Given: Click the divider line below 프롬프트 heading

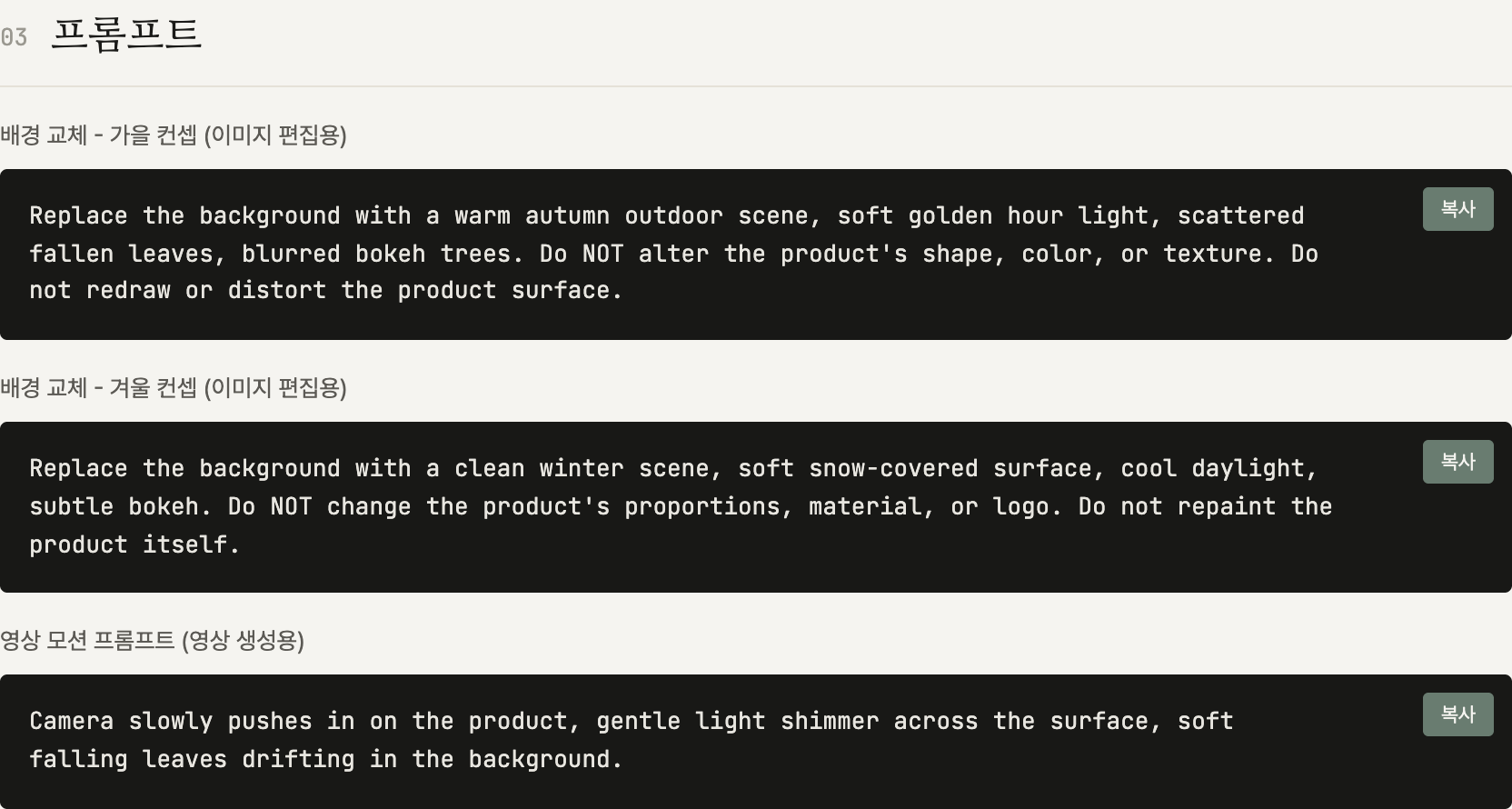Looking at the screenshot, I should coord(756,86).
